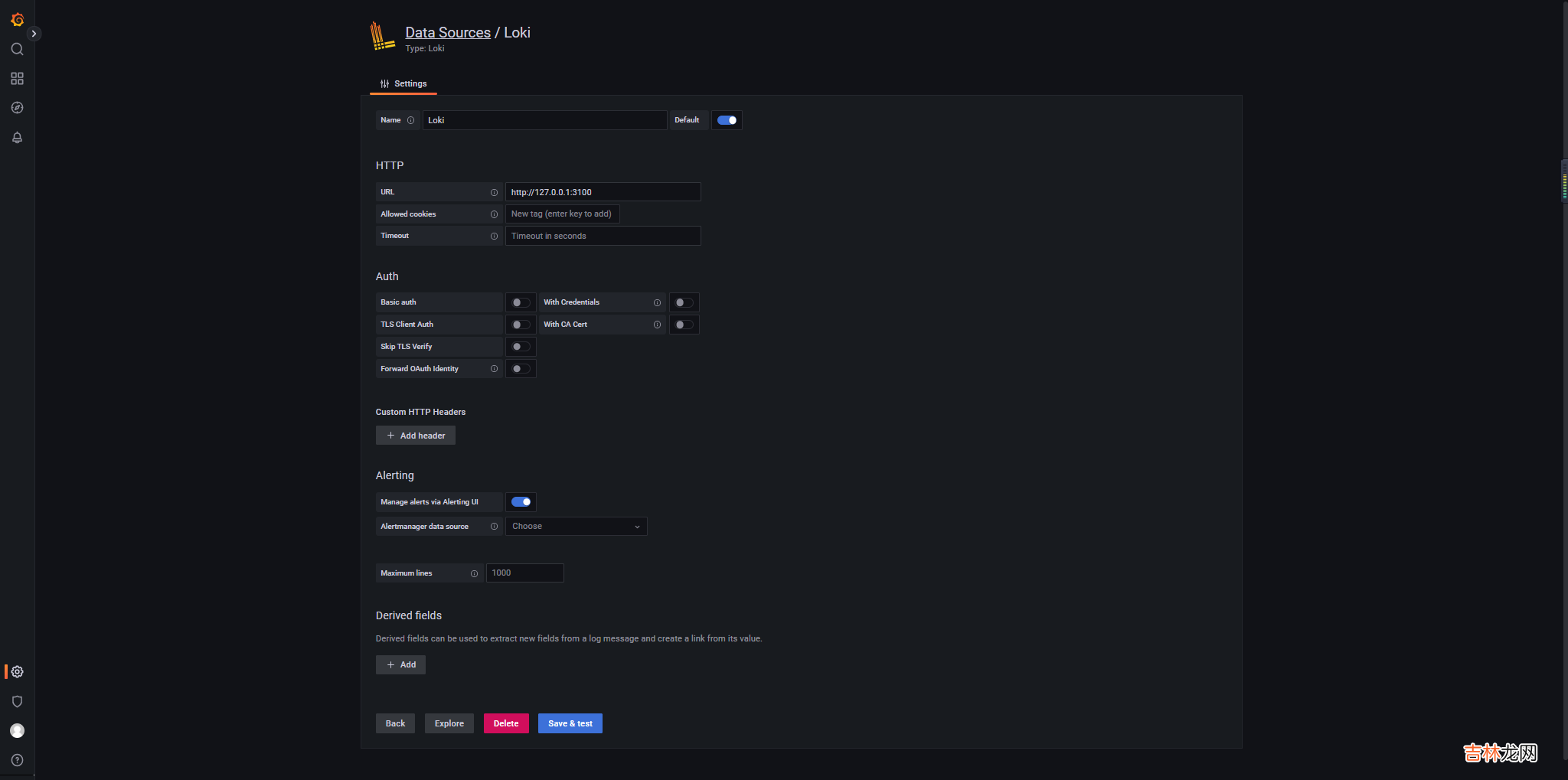This screenshot has height=780, width=1568.
Task: Expand the sidebar with the chevron arrow
Action: click(x=34, y=34)
